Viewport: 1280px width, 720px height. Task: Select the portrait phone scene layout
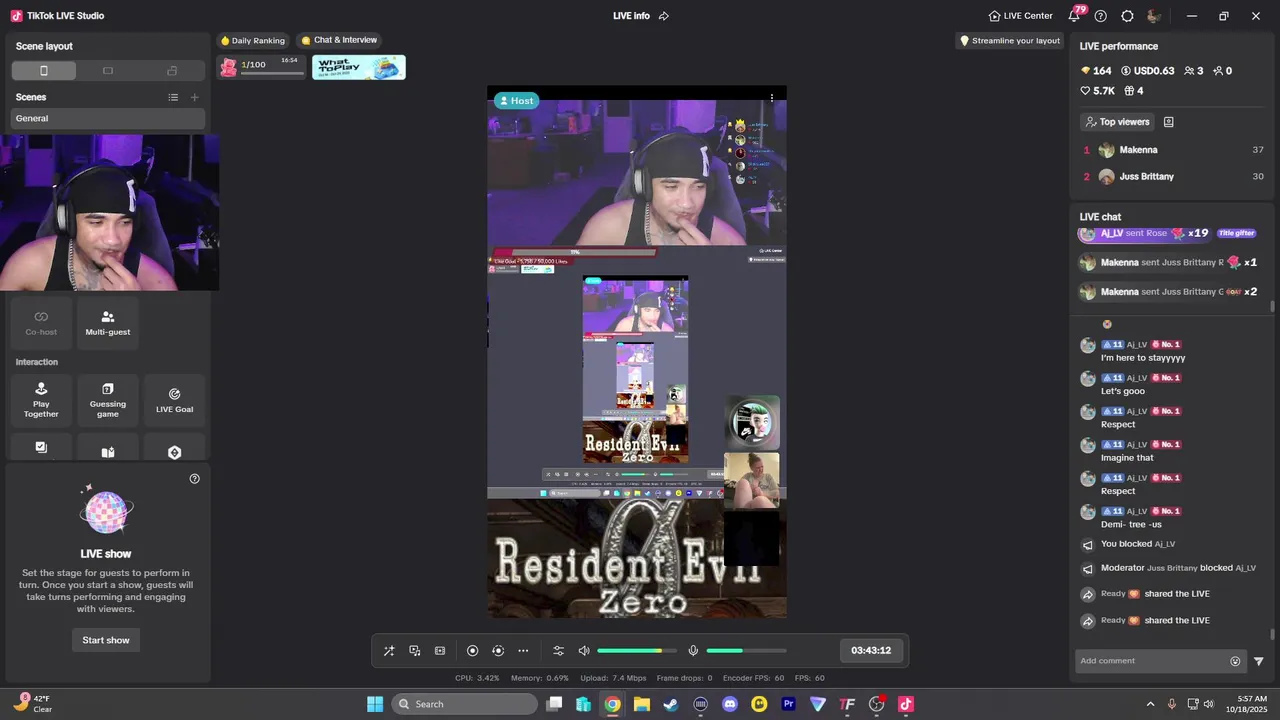pyautogui.click(x=44, y=71)
